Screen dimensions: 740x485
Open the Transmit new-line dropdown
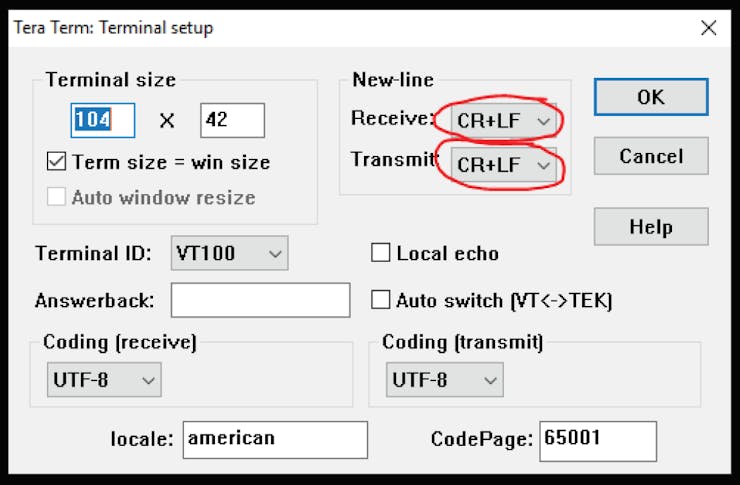pos(504,165)
